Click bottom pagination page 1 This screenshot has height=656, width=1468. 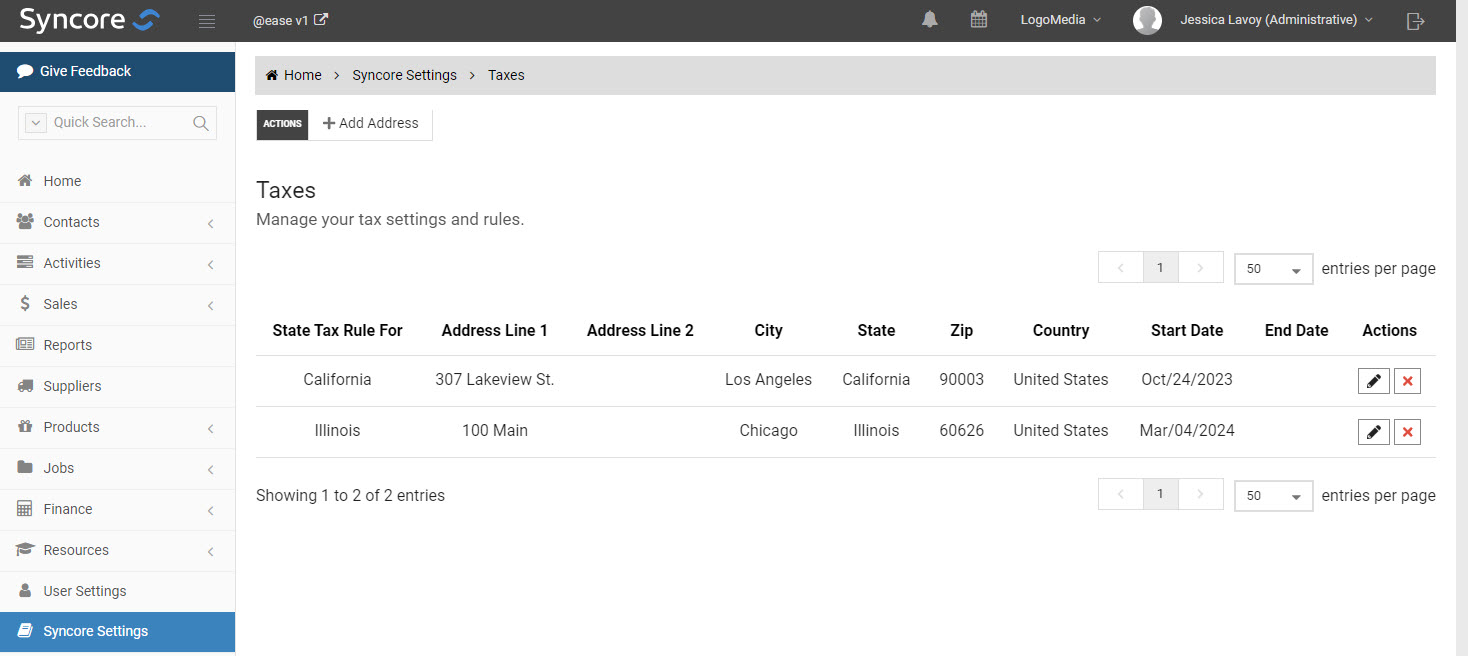(x=1160, y=494)
